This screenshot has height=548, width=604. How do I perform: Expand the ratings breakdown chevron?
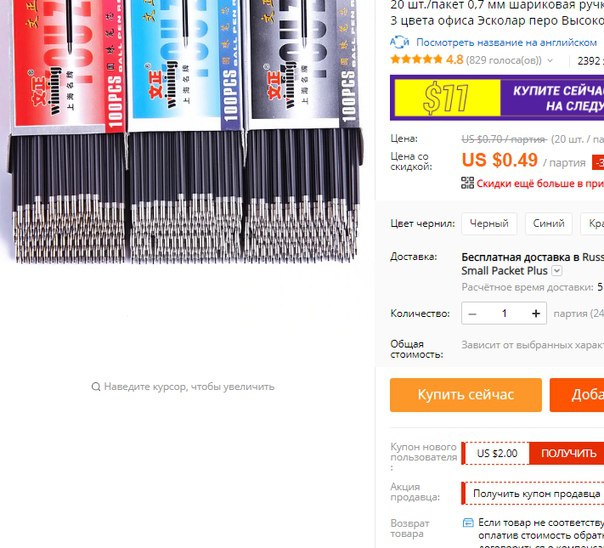[550, 60]
